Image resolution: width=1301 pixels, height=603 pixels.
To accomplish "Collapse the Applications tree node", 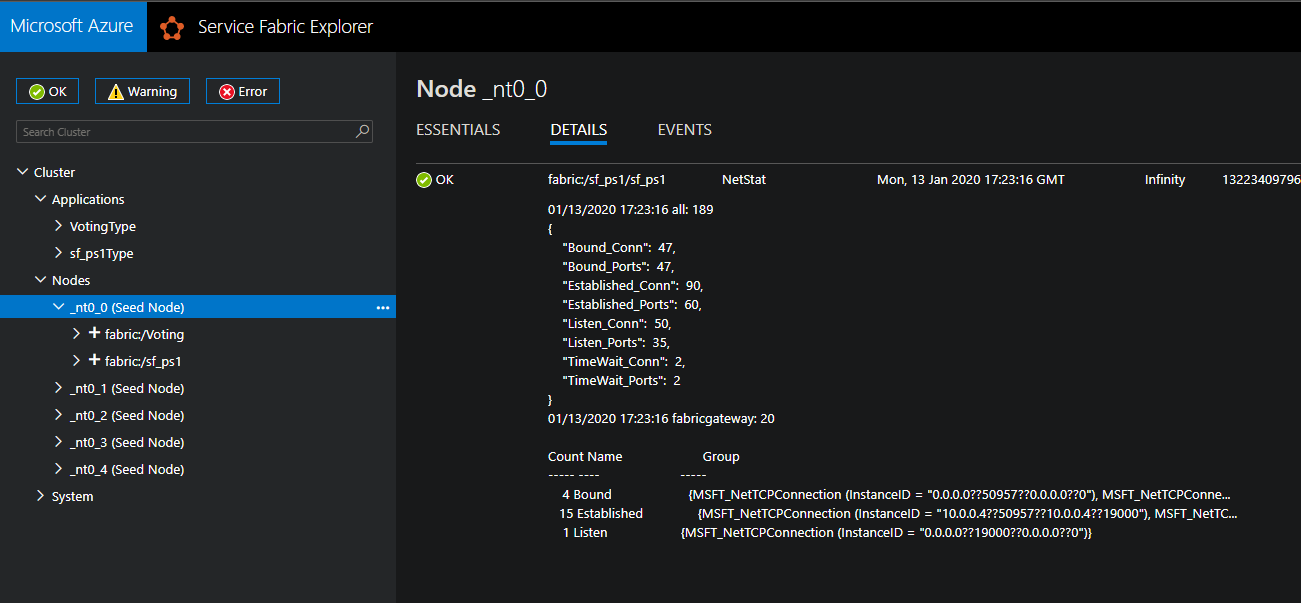I will 41,199.
